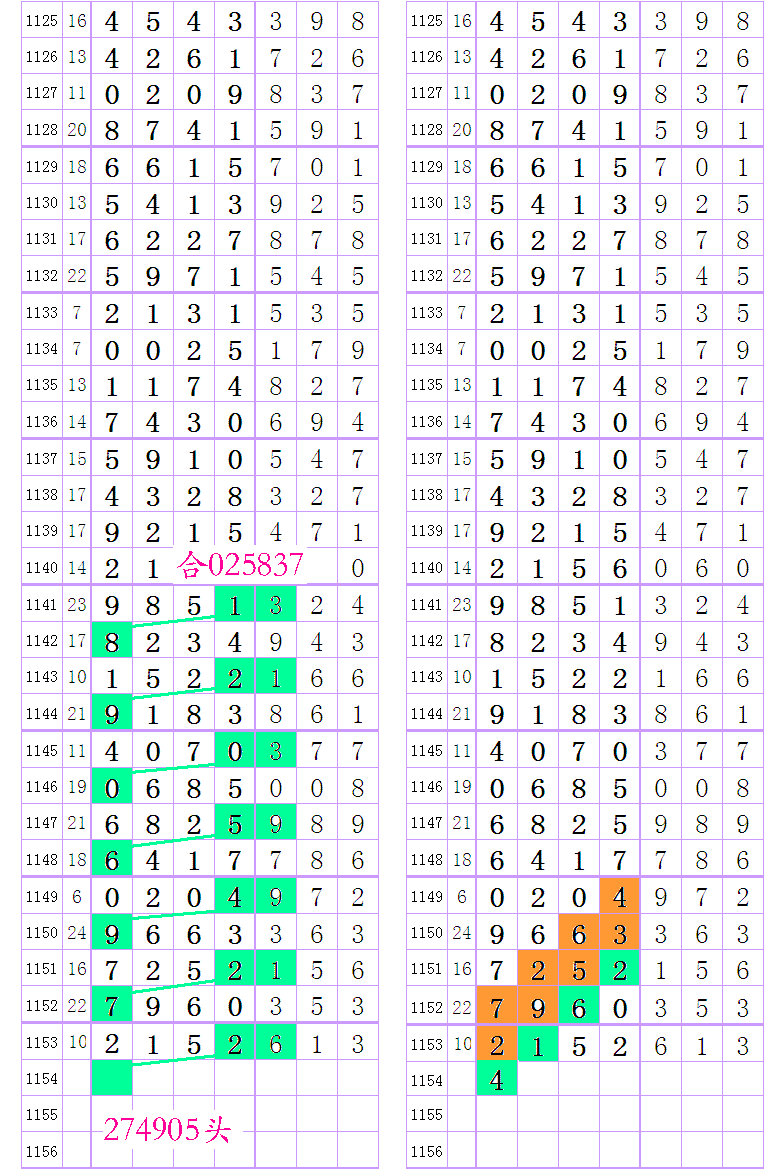Select orange cell 2 in right row 1153

coord(497,1044)
